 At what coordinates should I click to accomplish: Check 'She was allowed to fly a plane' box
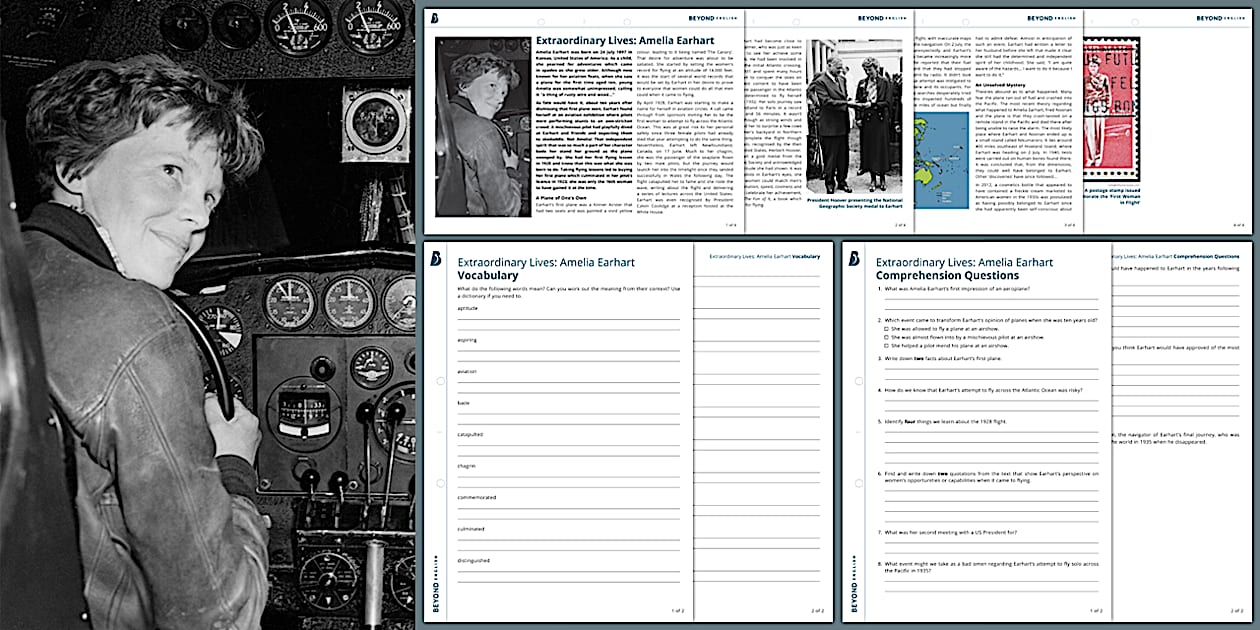point(886,328)
